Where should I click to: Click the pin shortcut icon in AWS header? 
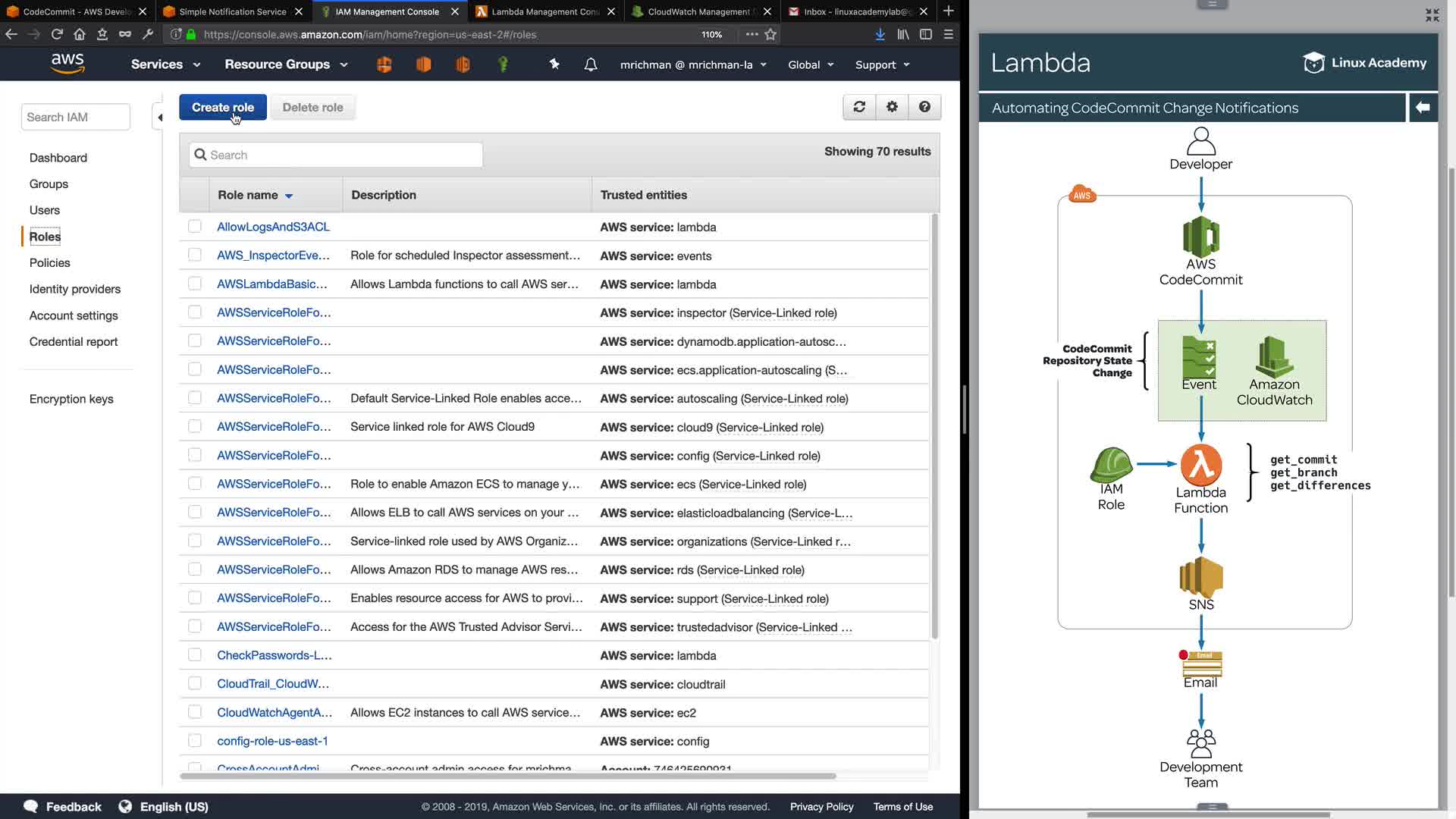coord(554,64)
